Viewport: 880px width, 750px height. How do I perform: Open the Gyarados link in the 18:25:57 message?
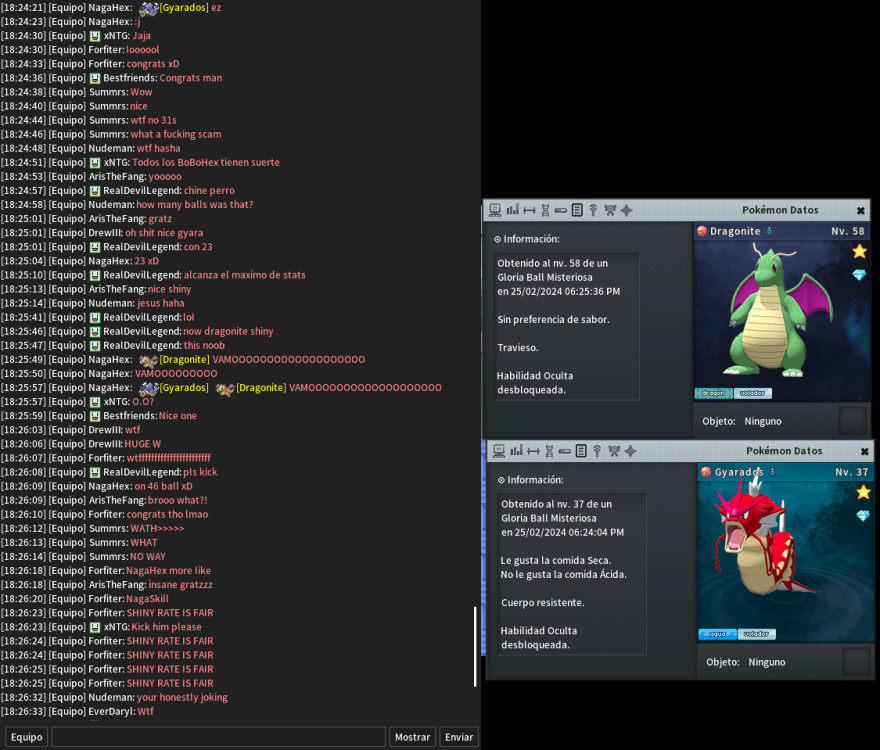point(184,387)
